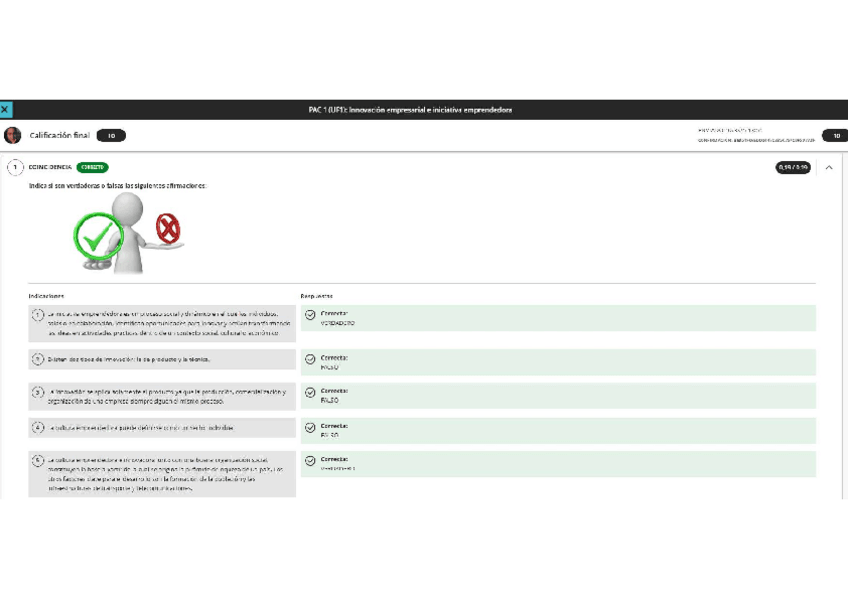
Task: Click the checkmark icon beside the VERDADERO answer
Action: 310,315
